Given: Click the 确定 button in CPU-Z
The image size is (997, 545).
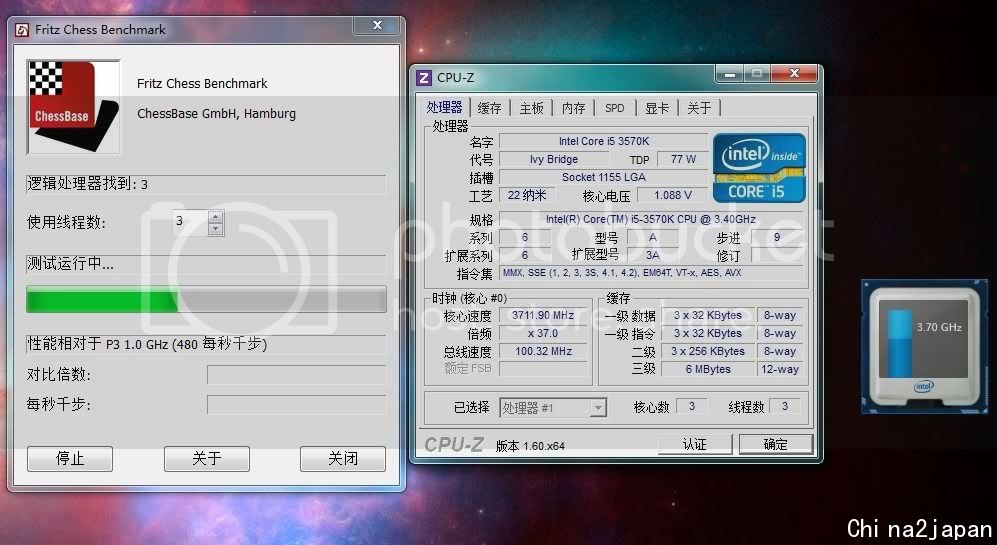Looking at the screenshot, I should [776, 445].
